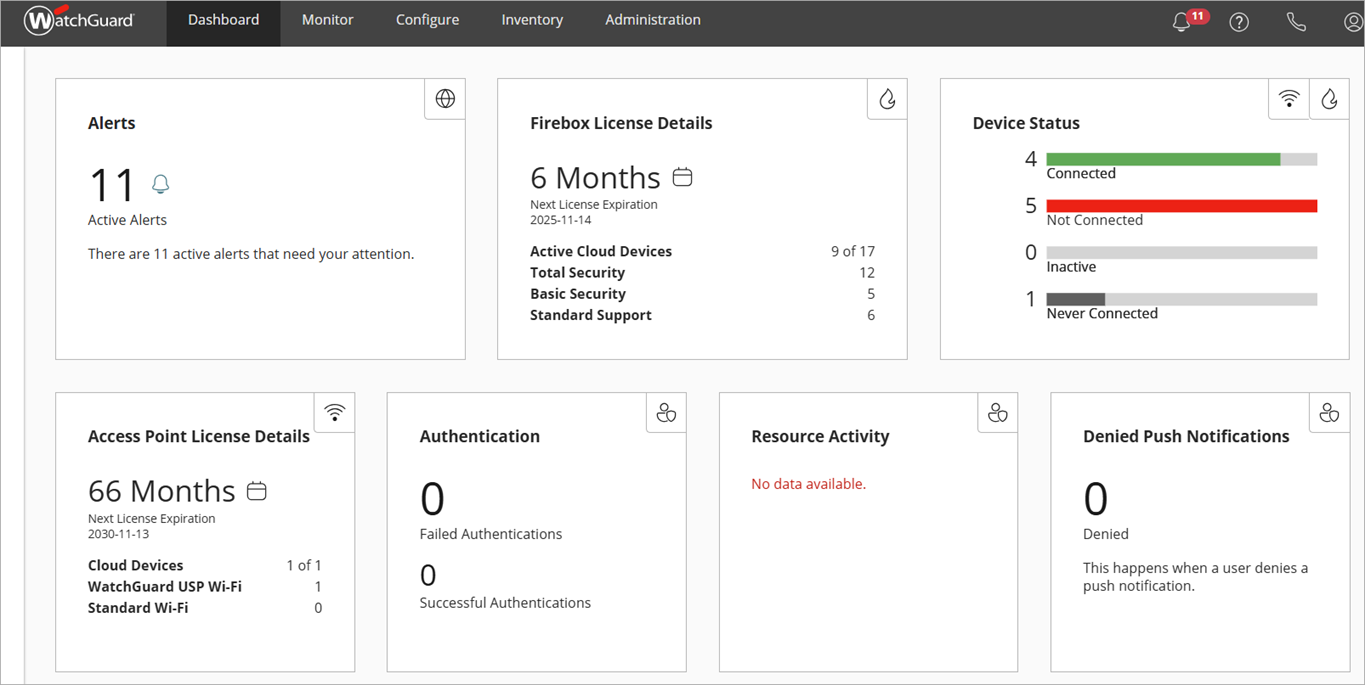Click the green Connected status bar
This screenshot has width=1365, height=685.
tap(1162, 158)
